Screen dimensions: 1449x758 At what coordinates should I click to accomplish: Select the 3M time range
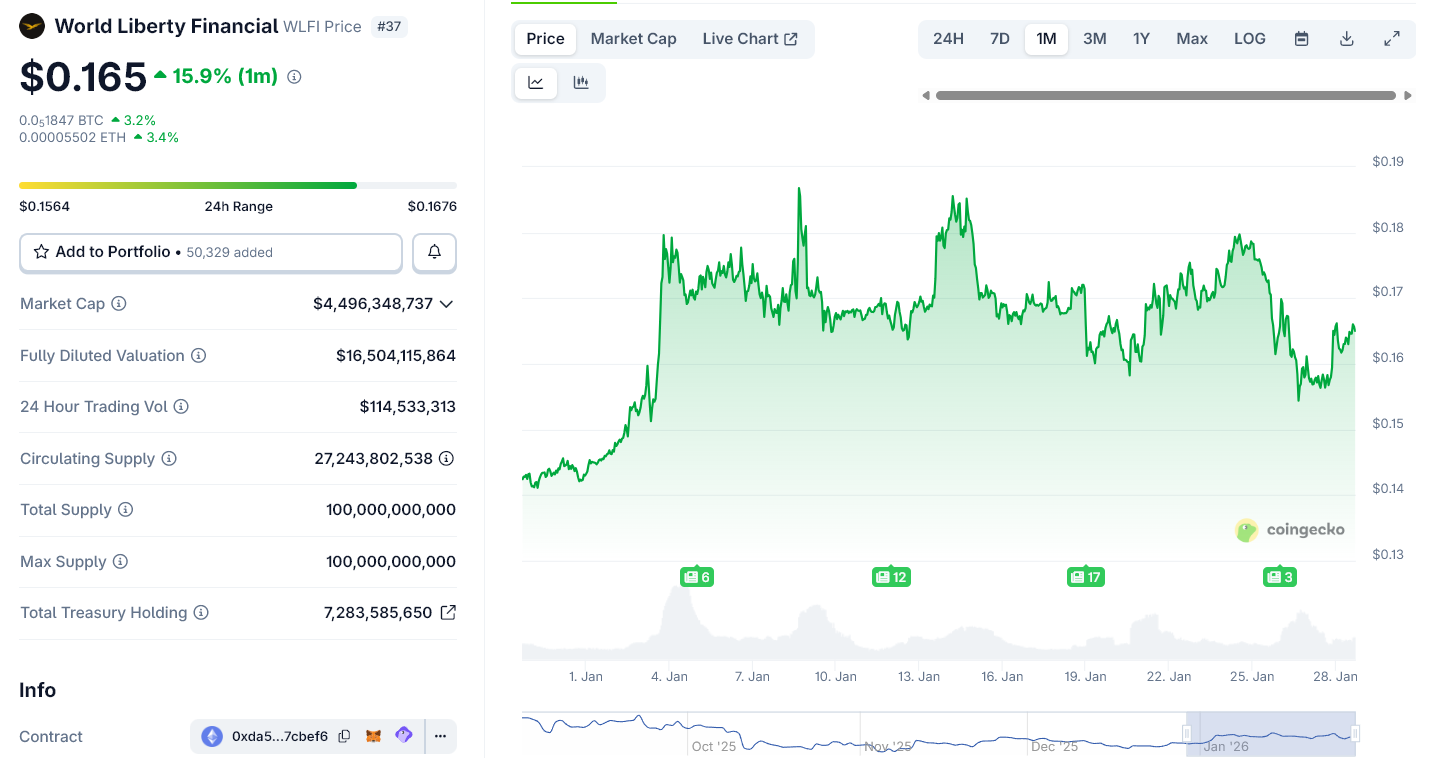[x=1094, y=39]
